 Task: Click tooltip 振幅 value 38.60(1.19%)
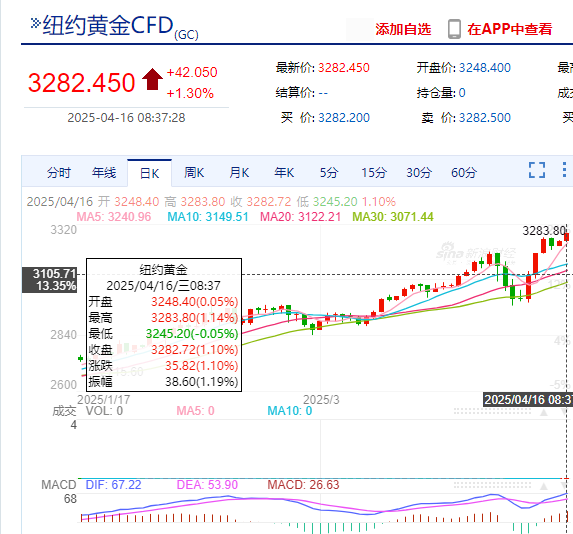pyautogui.click(x=201, y=382)
